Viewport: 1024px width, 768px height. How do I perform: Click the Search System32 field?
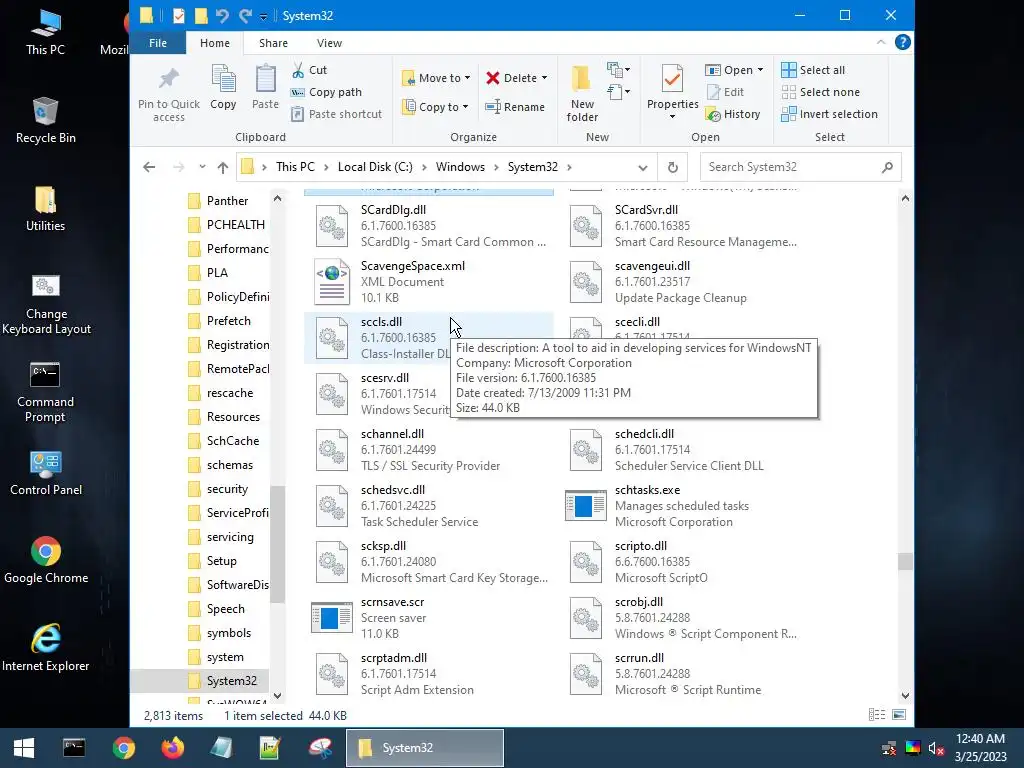point(801,167)
